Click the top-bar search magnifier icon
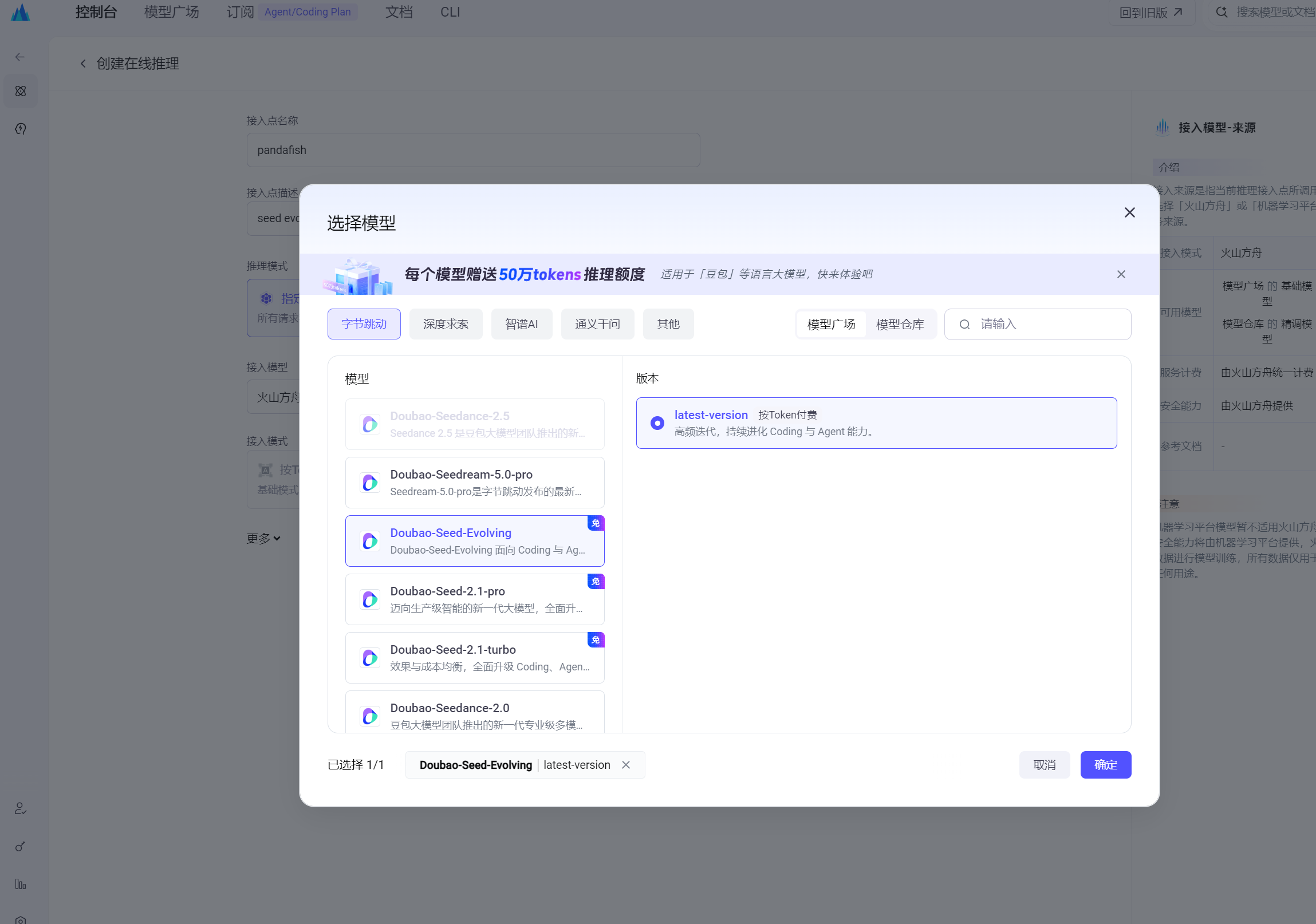The height and width of the screenshot is (924, 1316). tap(1221, 12)
